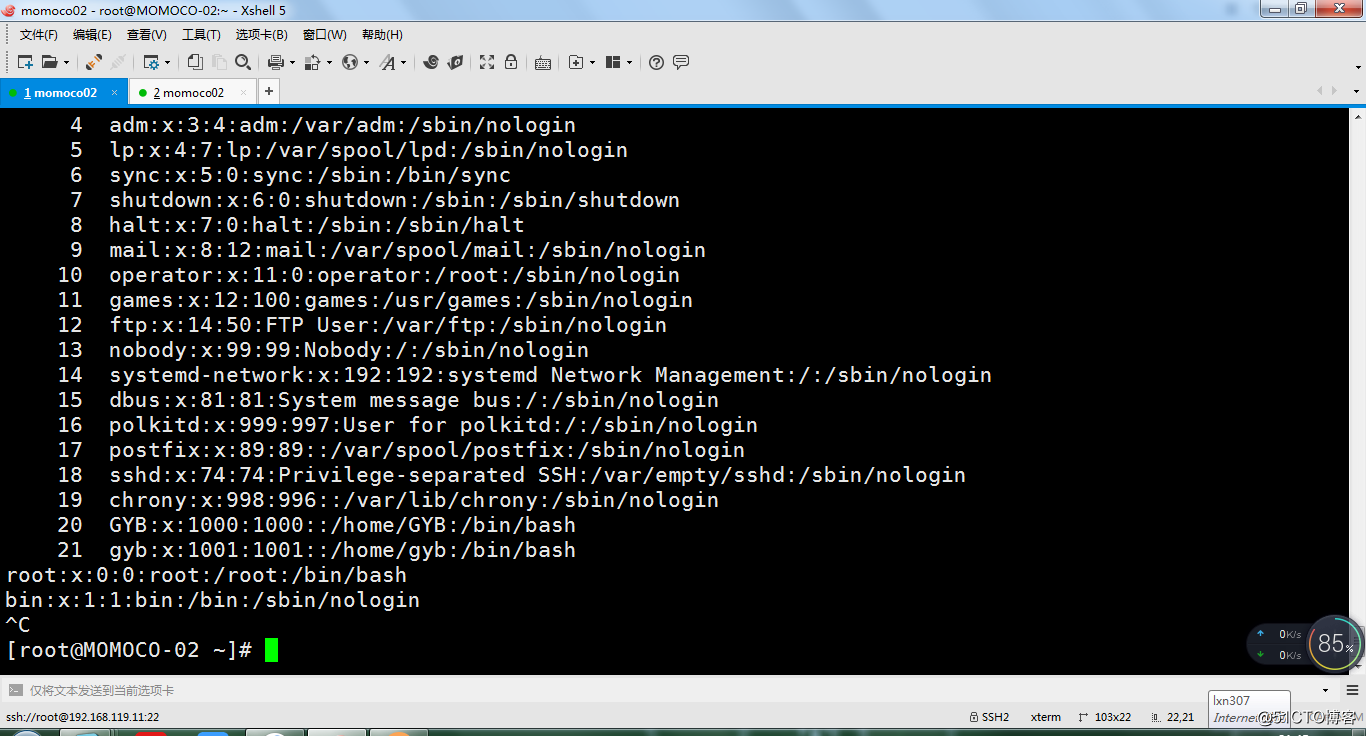Click the Print icon
1366x736 pixels.
coord(276,62)
